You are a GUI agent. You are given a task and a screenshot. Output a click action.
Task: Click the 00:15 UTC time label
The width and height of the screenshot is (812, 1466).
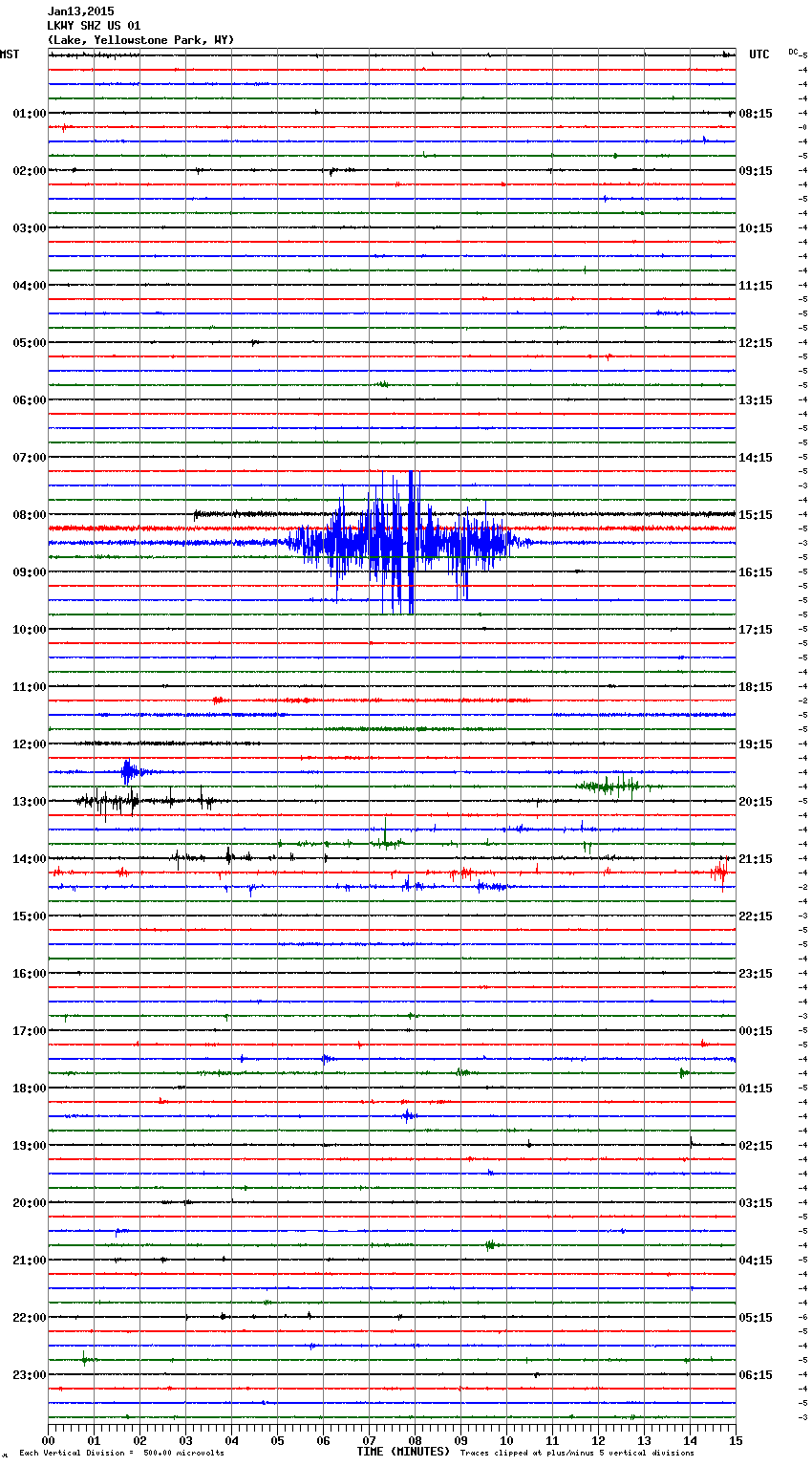point(756,1030)
